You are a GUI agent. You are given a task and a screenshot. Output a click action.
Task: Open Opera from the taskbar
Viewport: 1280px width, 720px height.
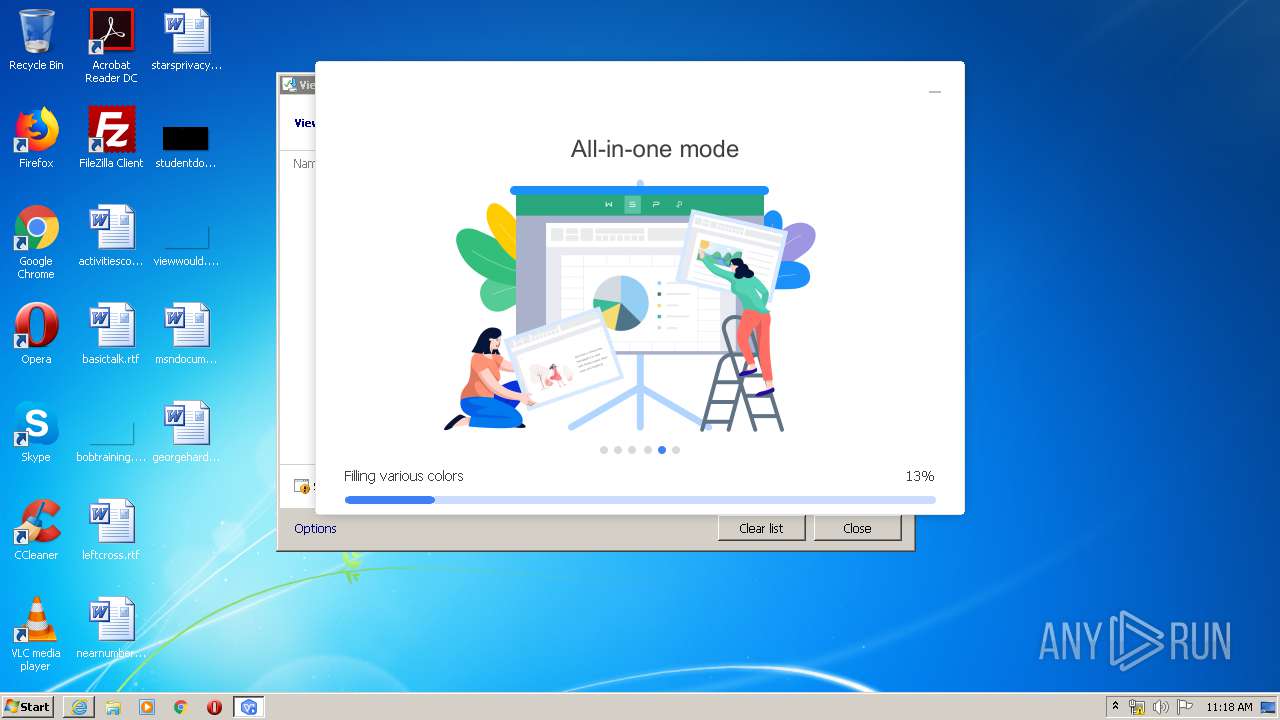pos(214,707)
